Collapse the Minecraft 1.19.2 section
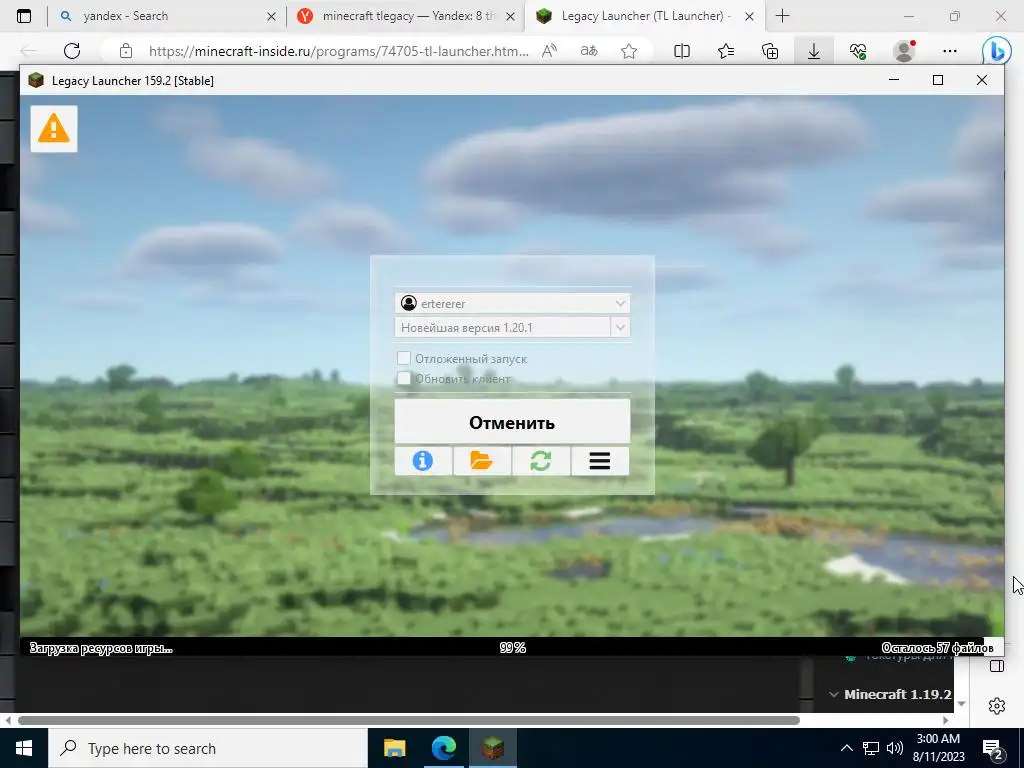Image resolution: width=1024 pixels, height=768 pixels. (x=833, y=694)
